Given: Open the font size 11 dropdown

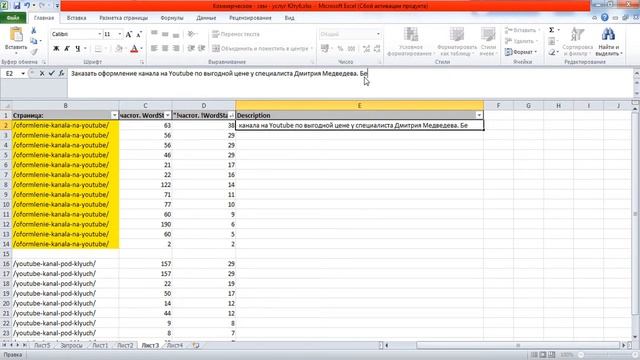Looking at the screenshot, I should [x=120, y=34].
